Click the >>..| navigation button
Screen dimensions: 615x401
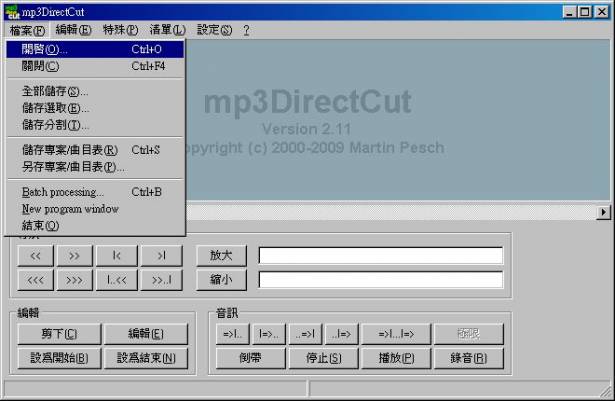coord(162,280)
